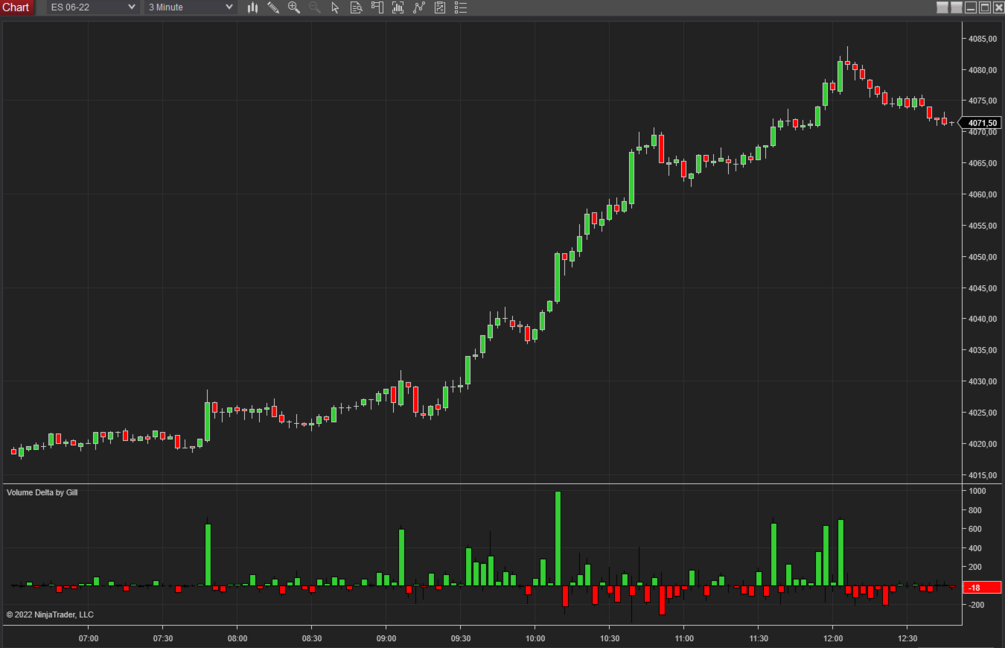1005x648 pixels.
Task: Open the Data Box icon
Action: click(x=356, y=8)
